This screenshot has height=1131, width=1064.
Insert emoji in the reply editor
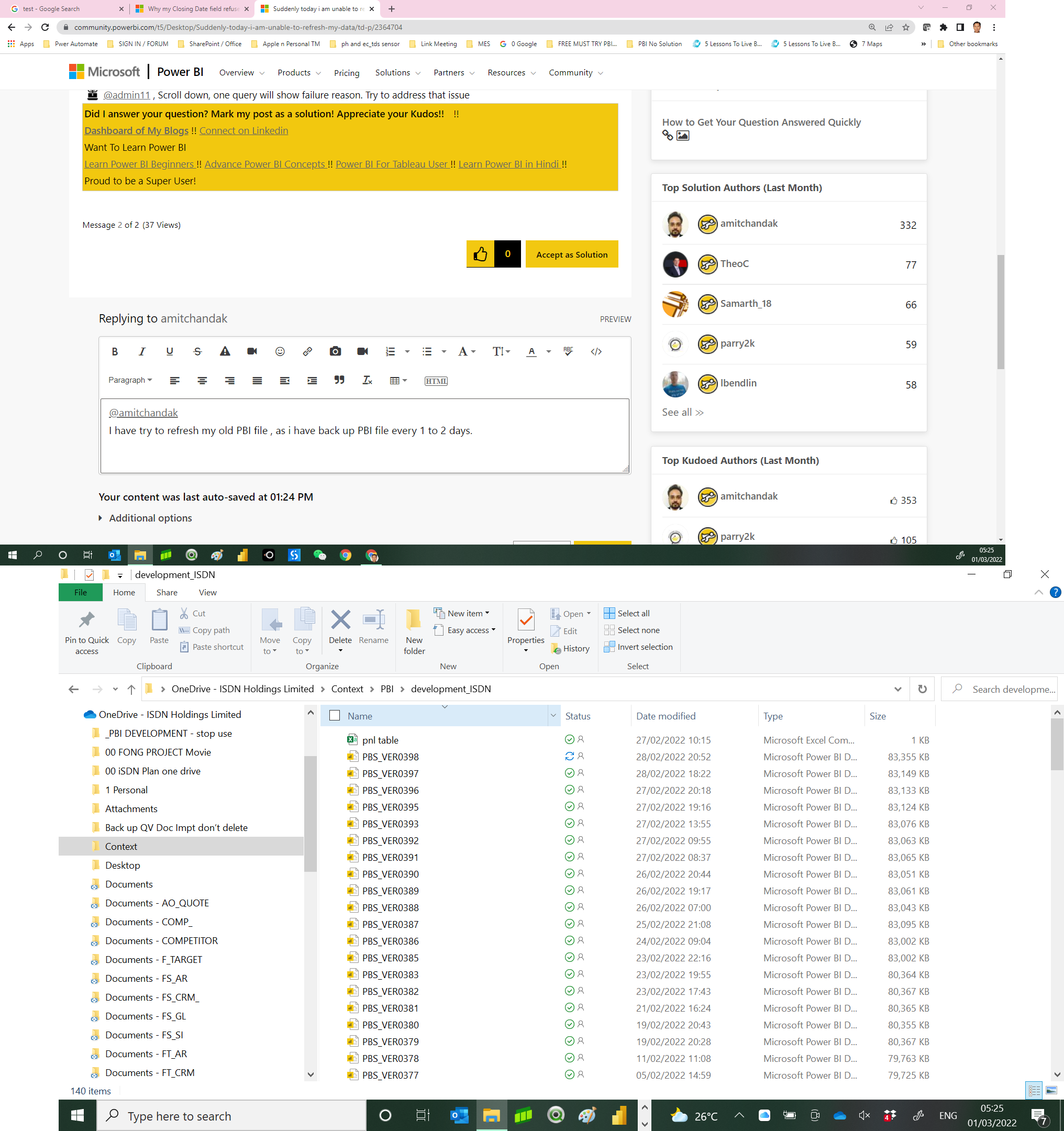click(280, 351)
